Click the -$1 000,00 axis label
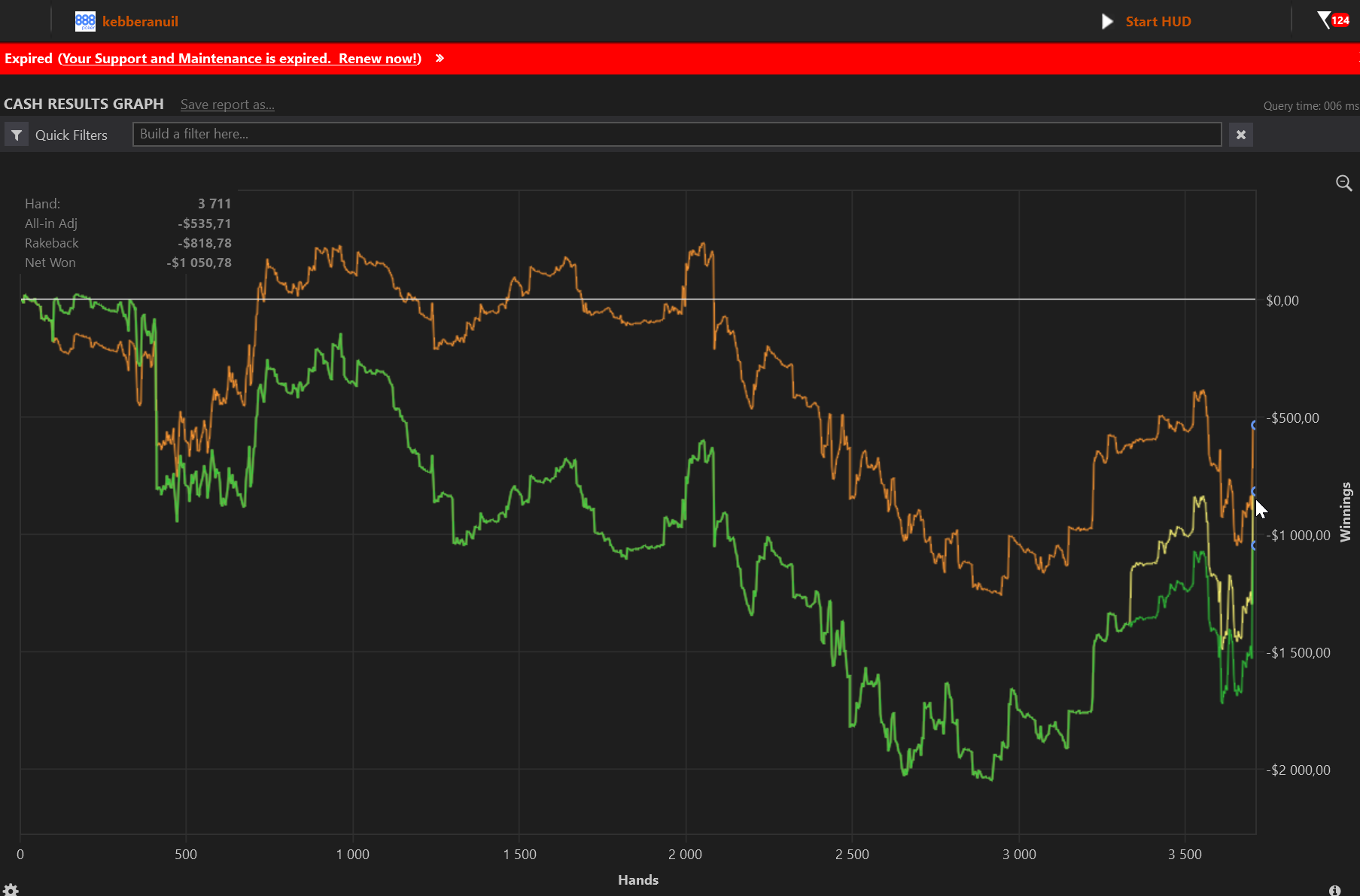This screenshot has width=1360, height=896. point(1298,535)
